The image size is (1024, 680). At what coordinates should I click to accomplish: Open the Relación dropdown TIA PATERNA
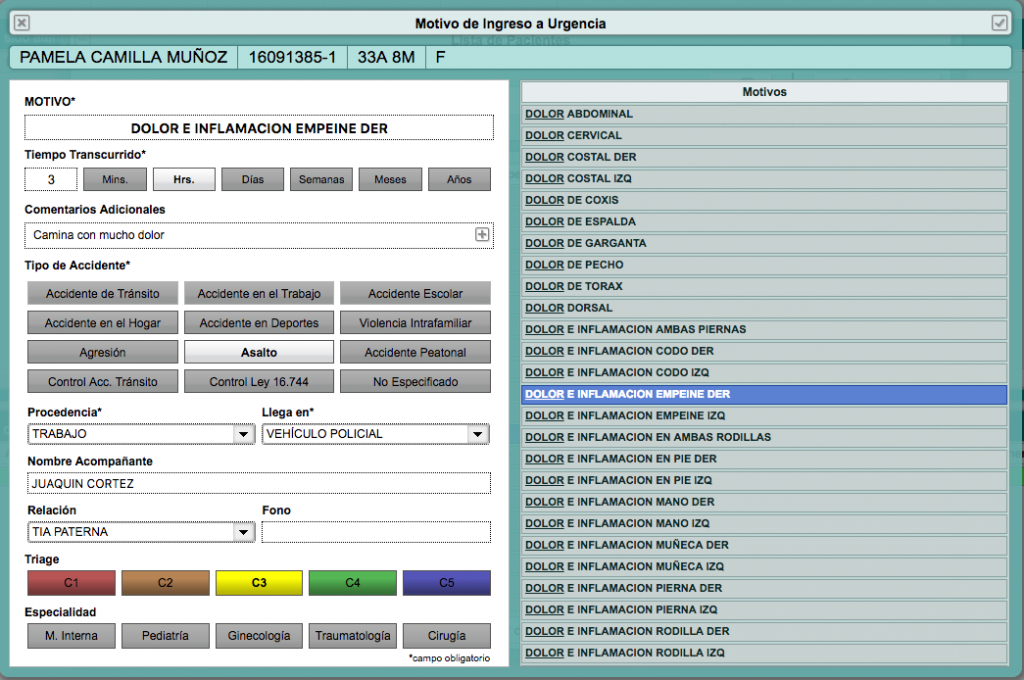pos(141,532)
